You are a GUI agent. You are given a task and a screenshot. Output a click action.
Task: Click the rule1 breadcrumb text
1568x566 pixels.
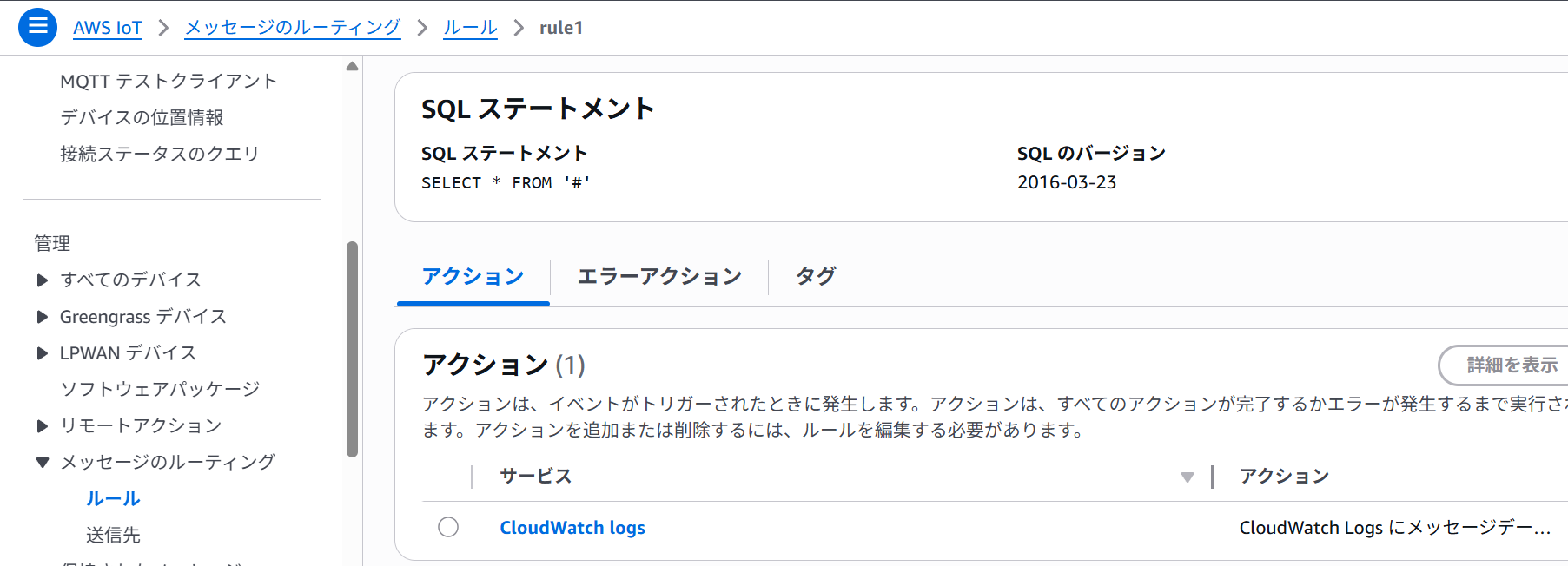(x=561, y=28)
